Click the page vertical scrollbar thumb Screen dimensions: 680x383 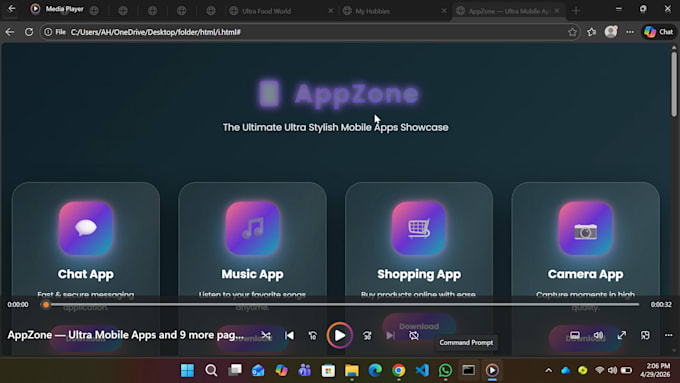(x=674, y=84)
